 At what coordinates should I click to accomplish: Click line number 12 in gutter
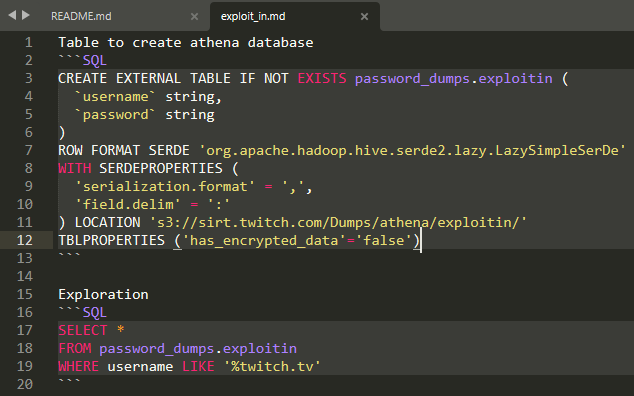point(25,240)
